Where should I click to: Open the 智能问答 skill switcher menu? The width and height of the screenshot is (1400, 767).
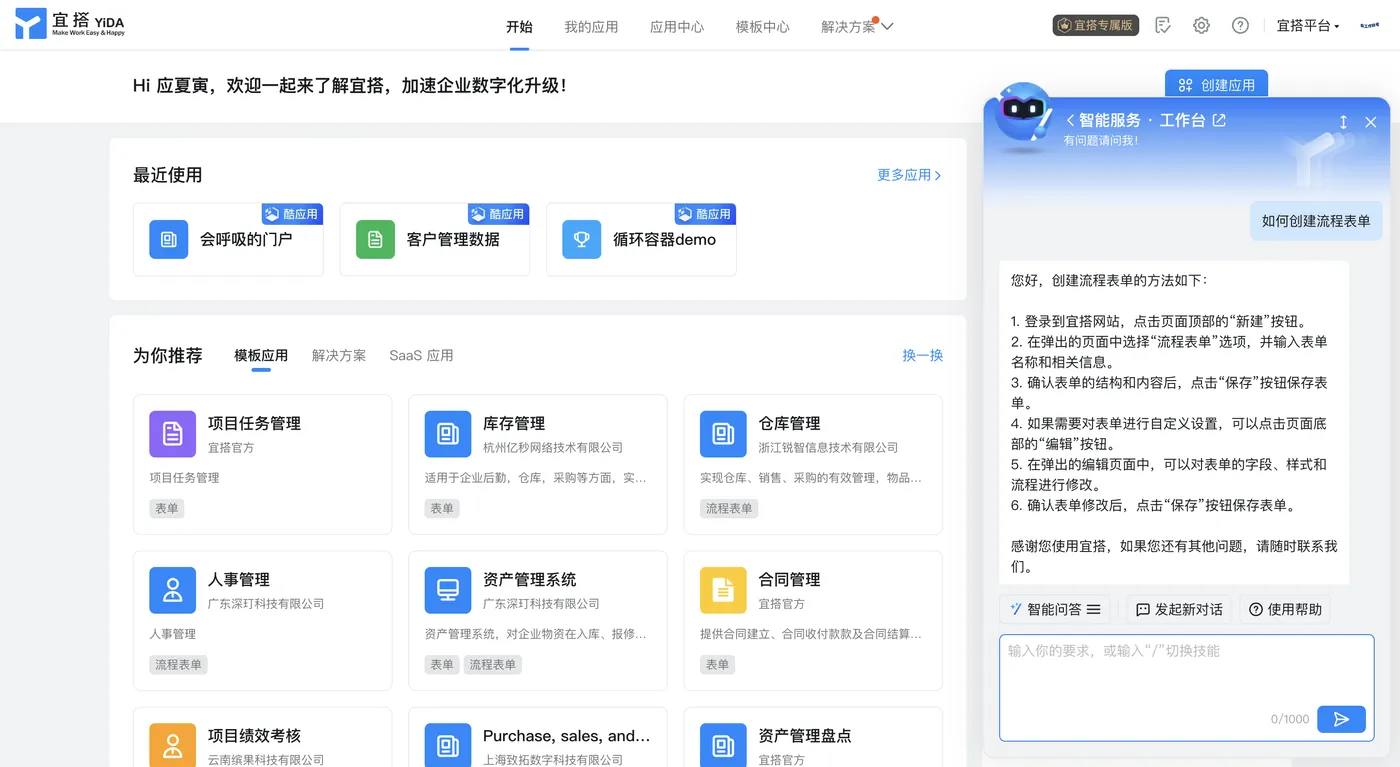click(1054, 609)
